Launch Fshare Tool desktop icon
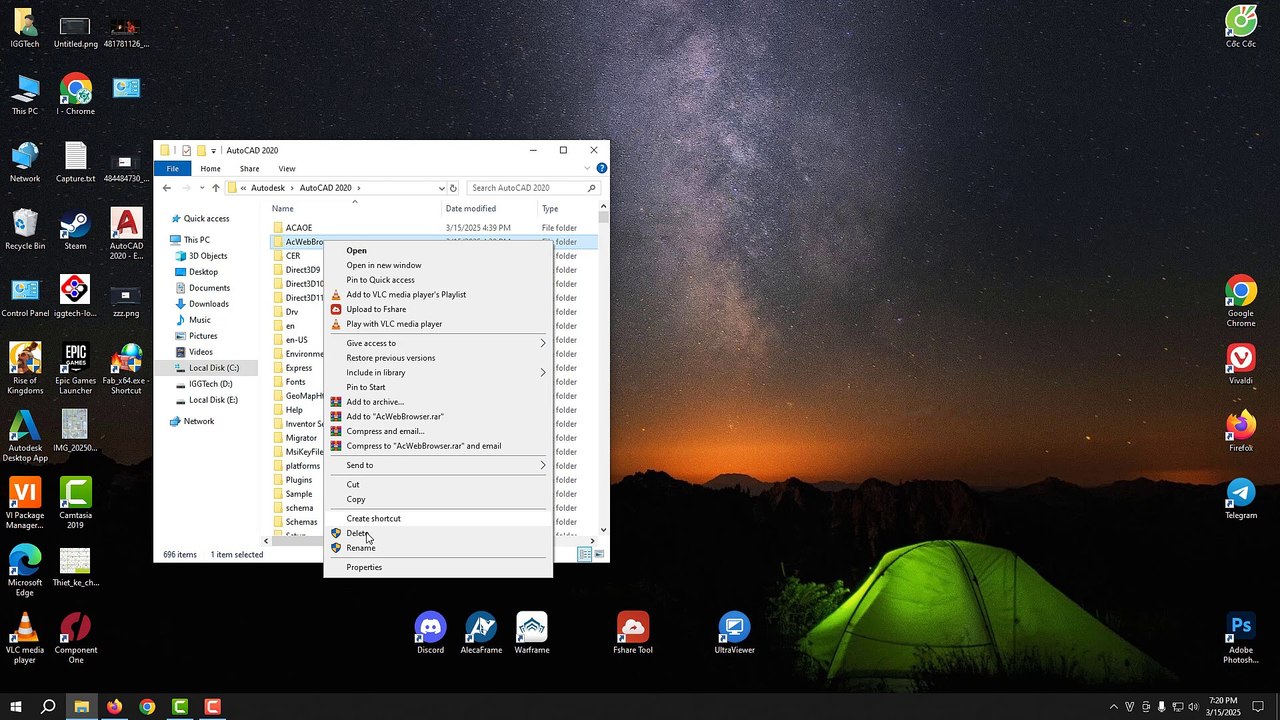Viewport: 1280px width, 720px height. pos(633,633)
